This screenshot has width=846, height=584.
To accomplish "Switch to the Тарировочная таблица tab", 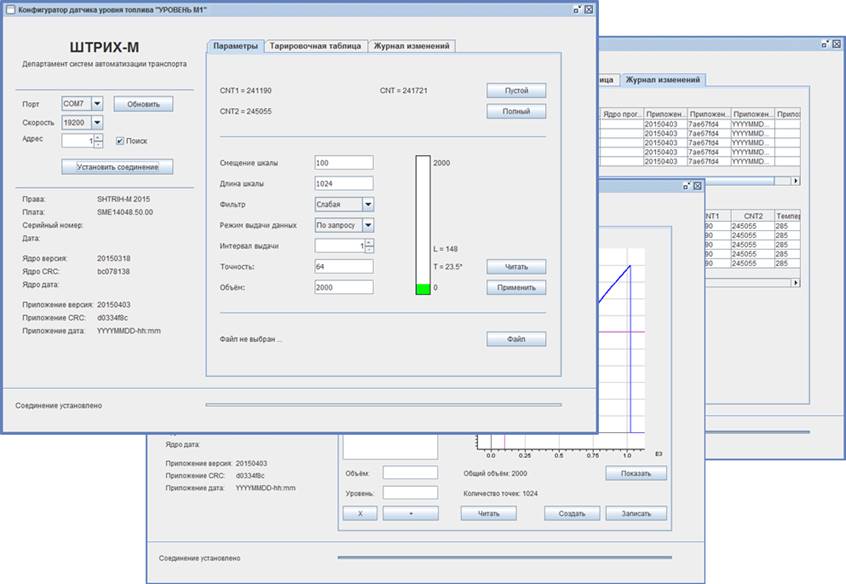I will (315, 46).
